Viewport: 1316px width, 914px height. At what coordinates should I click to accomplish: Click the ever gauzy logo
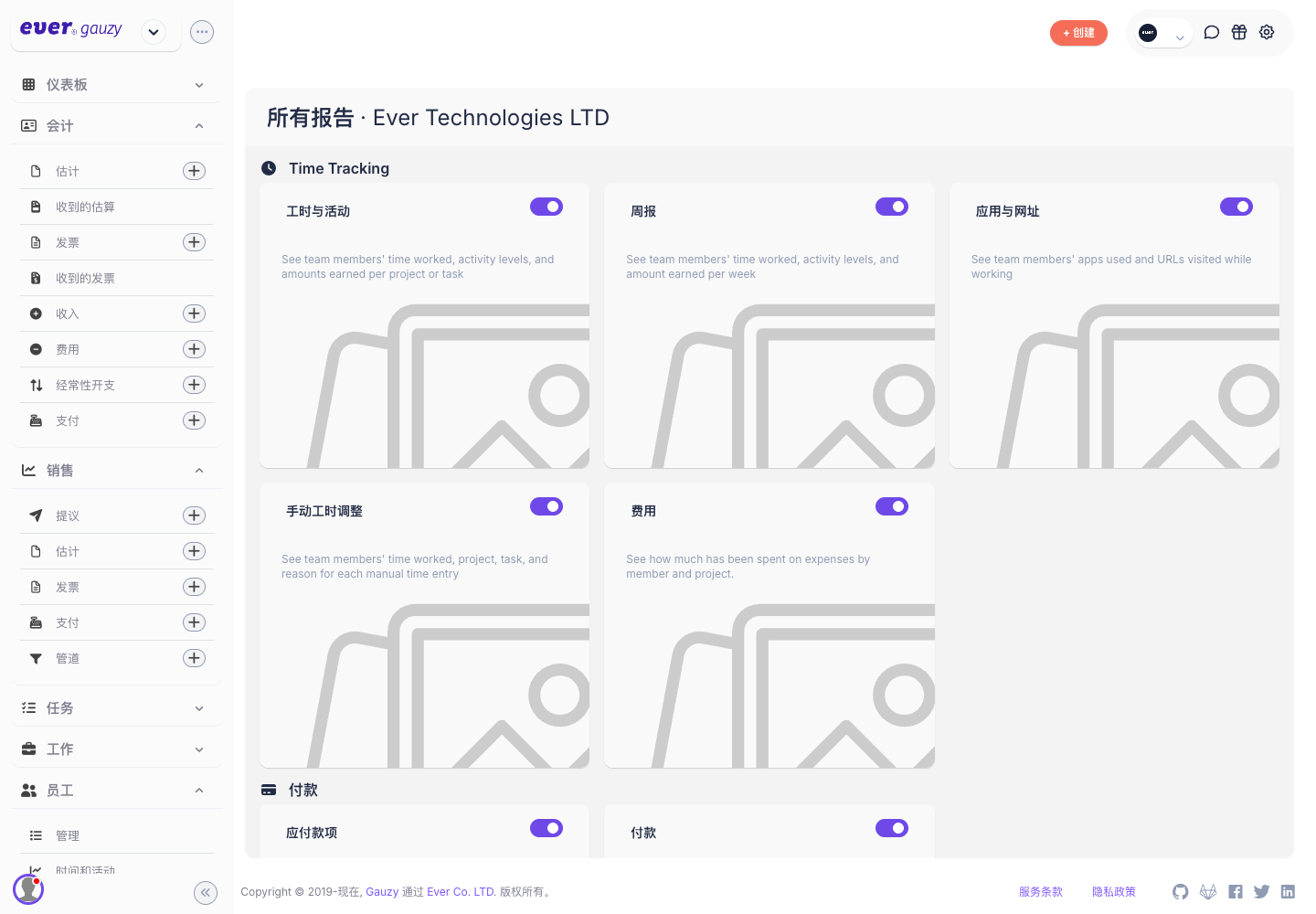pyautogui.click(x=71, y=28)
